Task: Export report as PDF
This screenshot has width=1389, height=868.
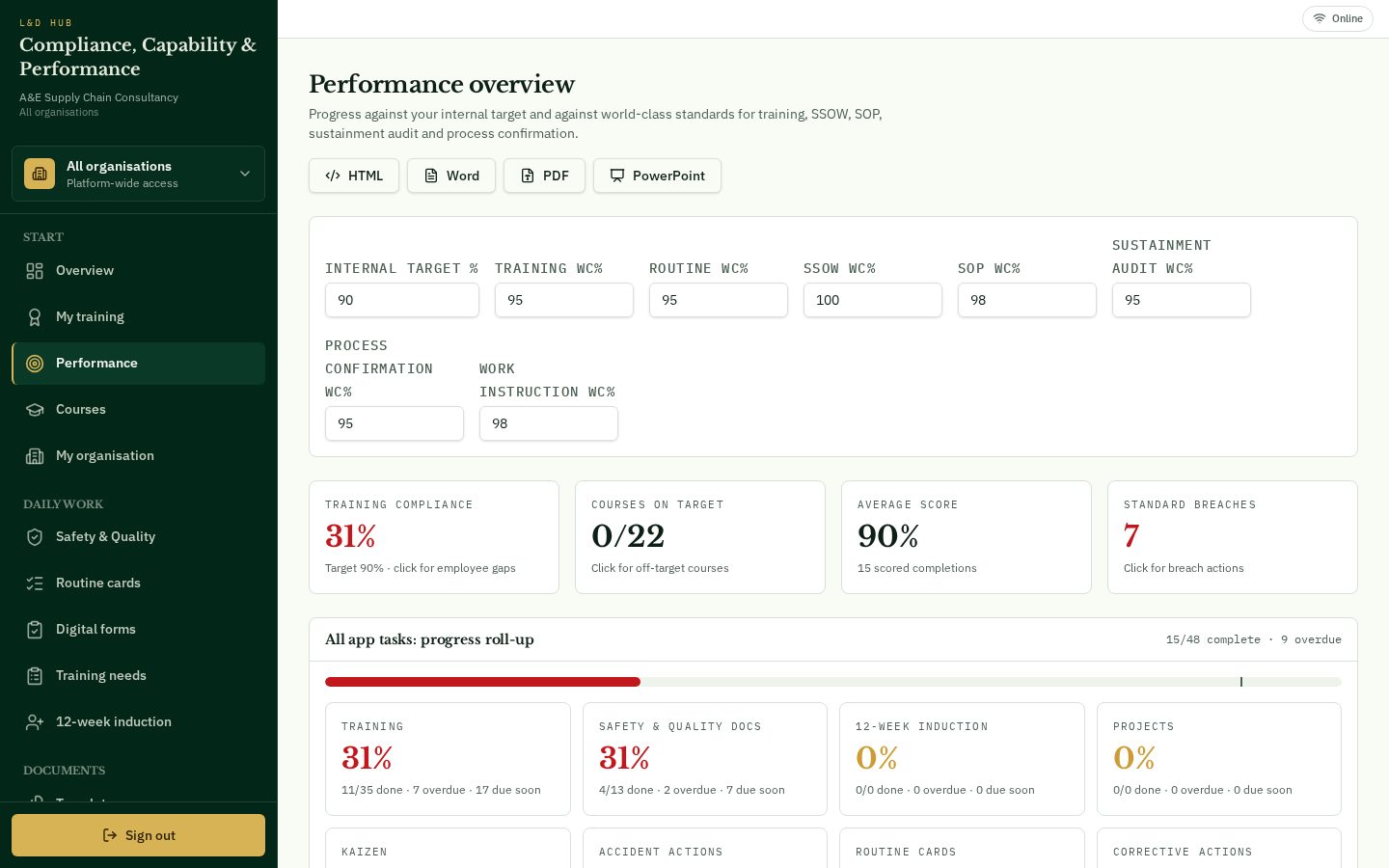Action: [544, 176]
